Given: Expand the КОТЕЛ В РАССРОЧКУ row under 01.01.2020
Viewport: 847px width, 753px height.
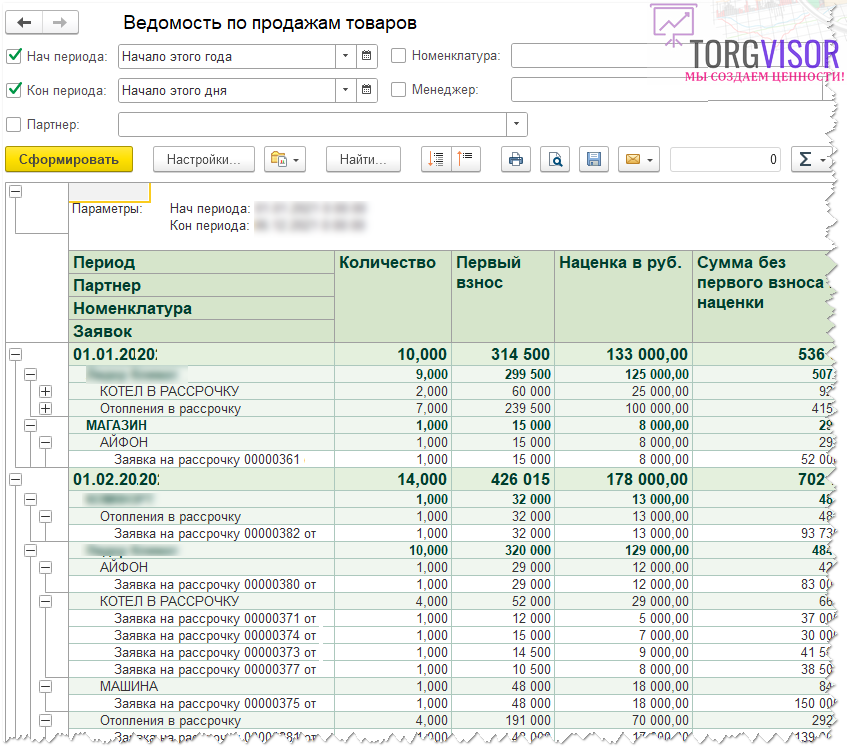Looking at the screenshot, I should pos(46,391).
